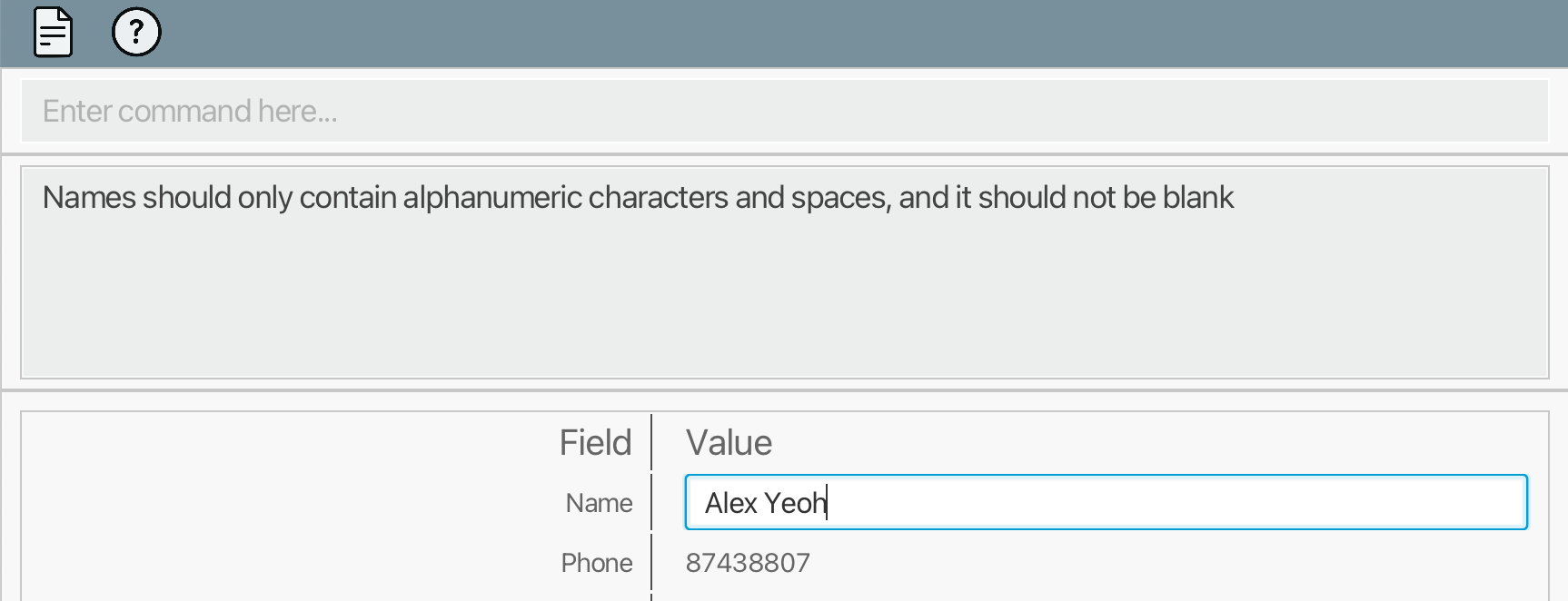
Task: Click the word 'alphanumeric' in the error message
Action: (x=491, y=198)
